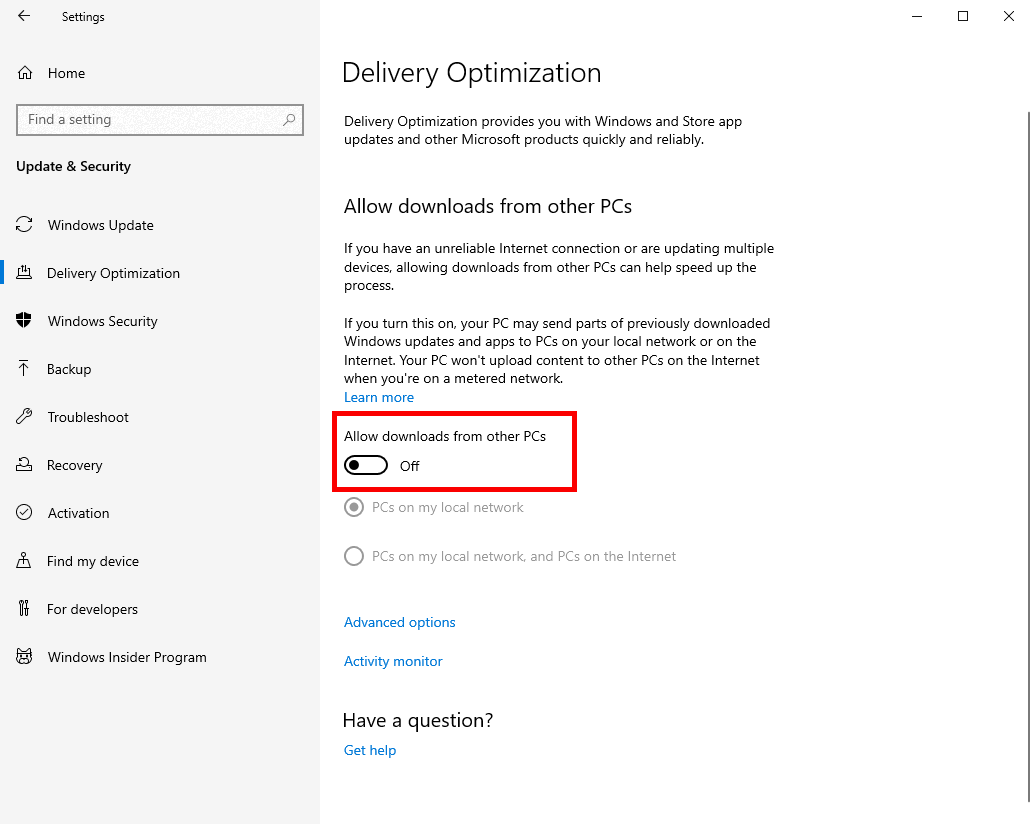Open Recovery settings

click(x=160, y=465)
